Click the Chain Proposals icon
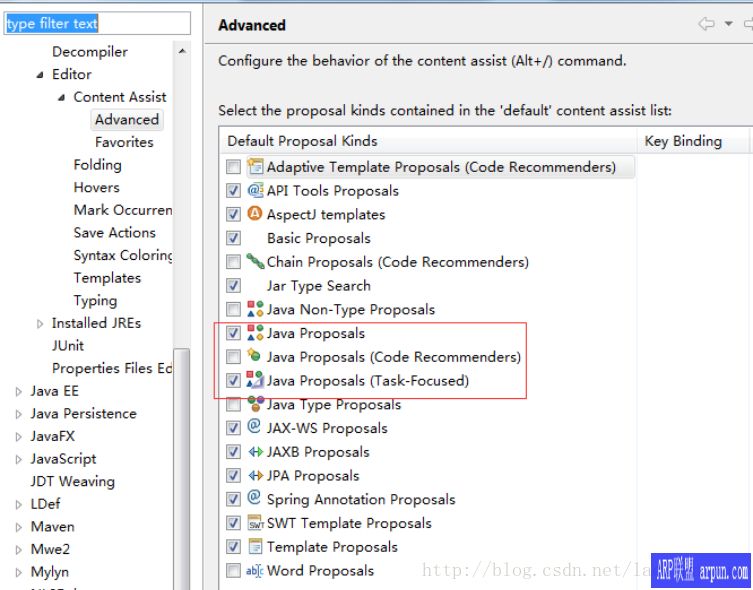This screenshot has width=753, height=590. pos(255,262)
